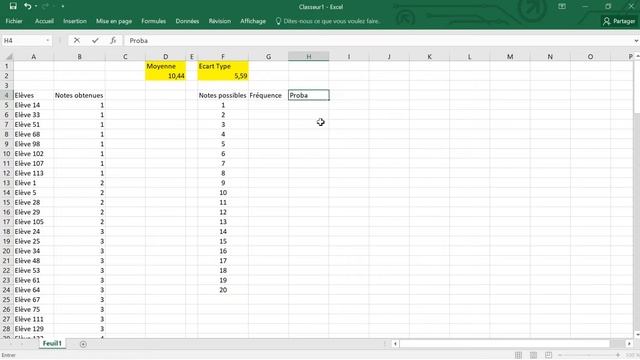The image size is (640, 360).
Task: Open the undo history dropdown arrow
Action: [36, 6]
